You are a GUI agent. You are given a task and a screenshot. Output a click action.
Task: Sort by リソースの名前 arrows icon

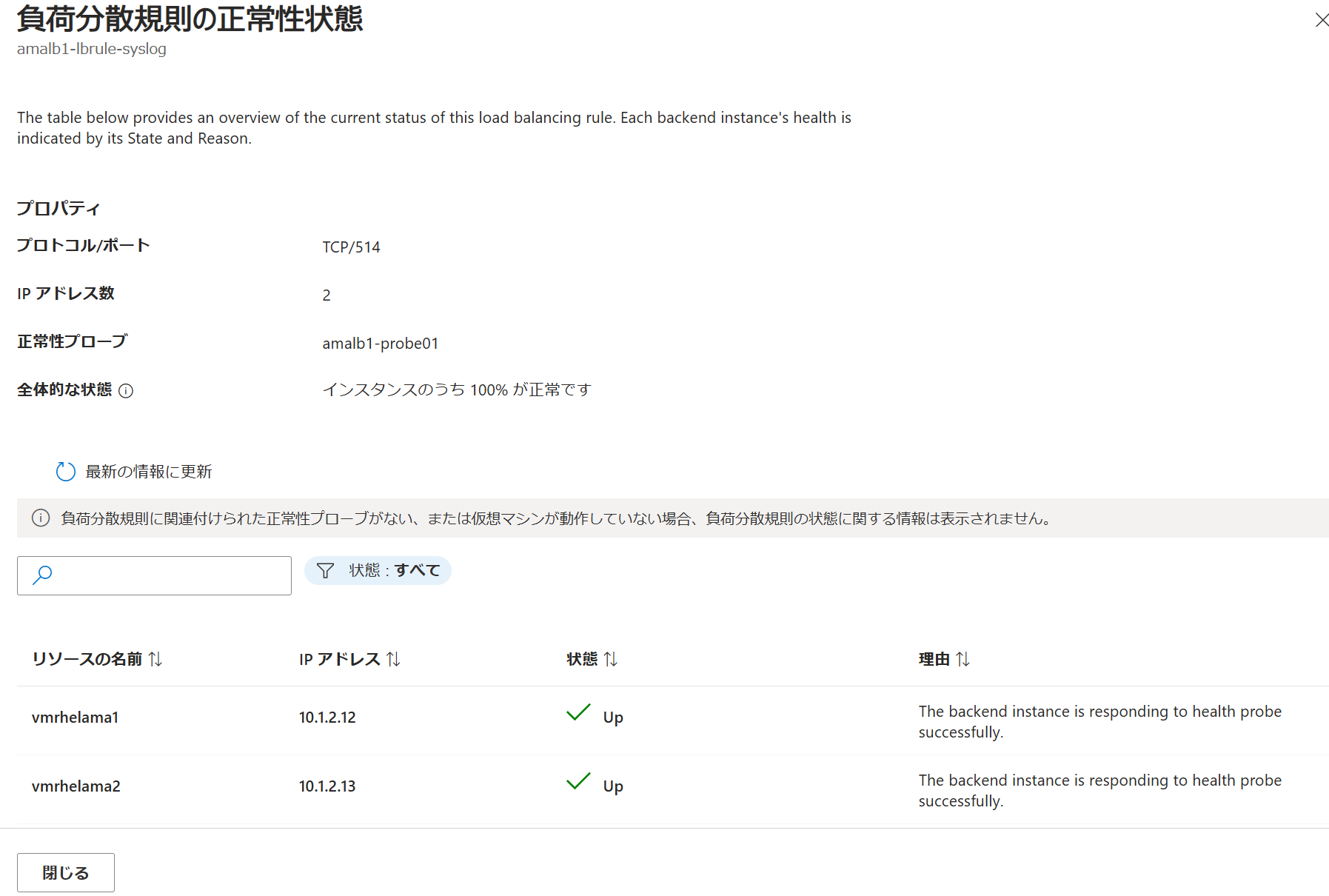click(155, 659)
